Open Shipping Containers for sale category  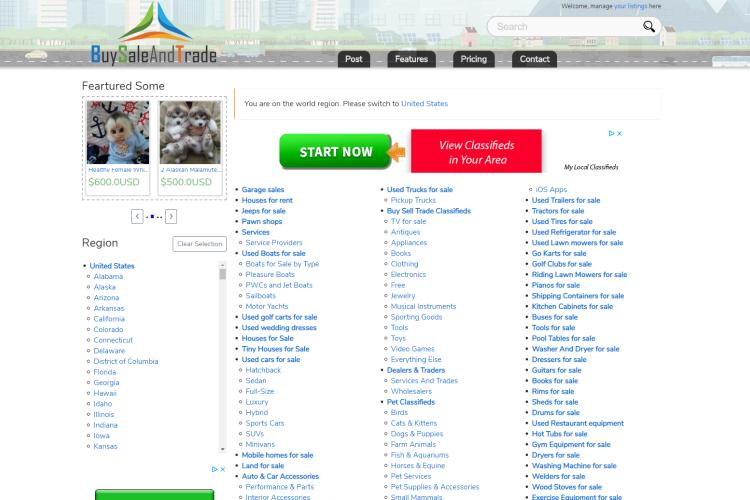coord(578,296)
